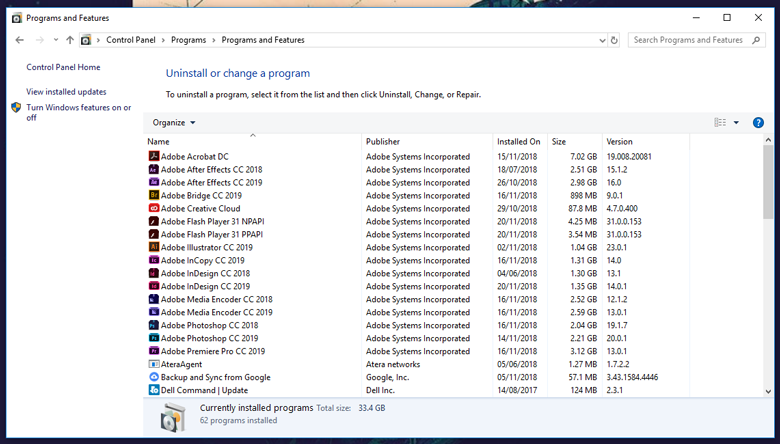Viewport: 780px width, 444px height.
Task: Click the Media Encoder CC 2018 icon
Action: [x=154, y=299]
